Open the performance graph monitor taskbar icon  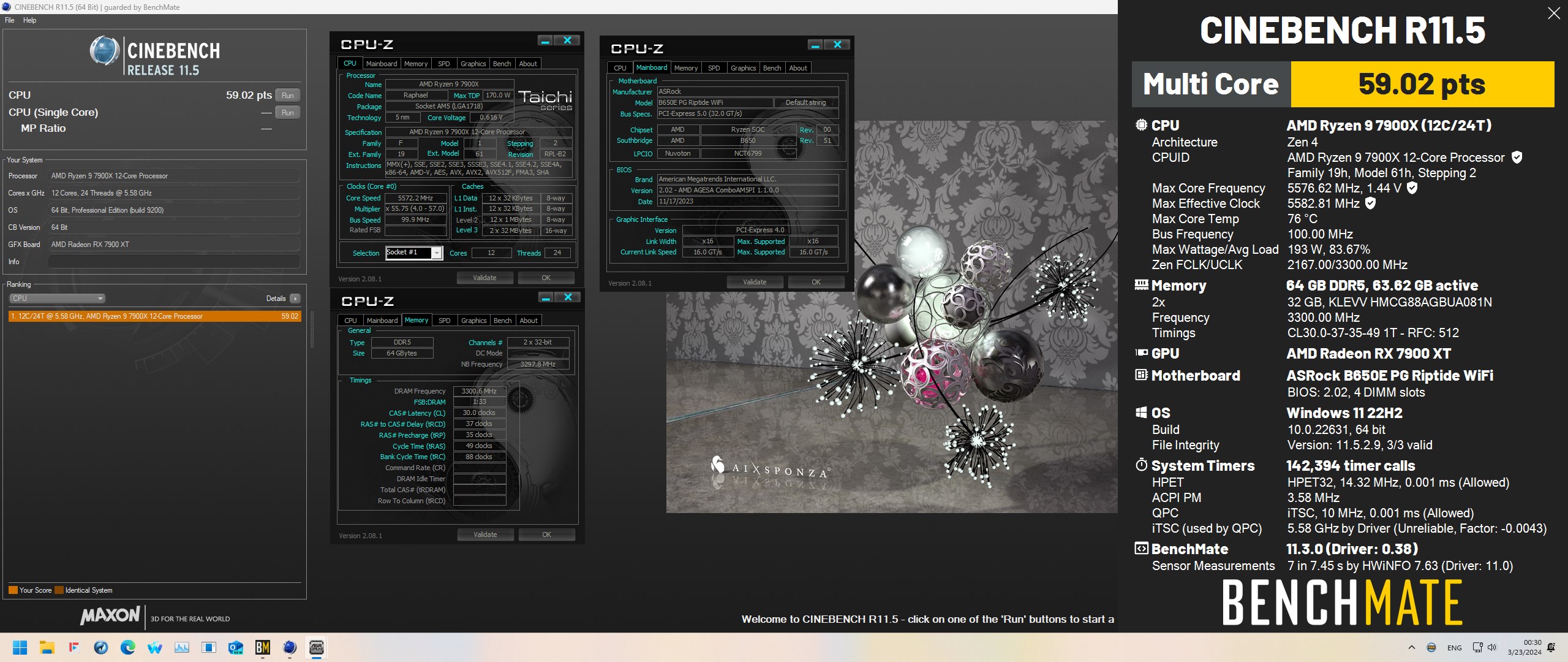tap(182, 647)
